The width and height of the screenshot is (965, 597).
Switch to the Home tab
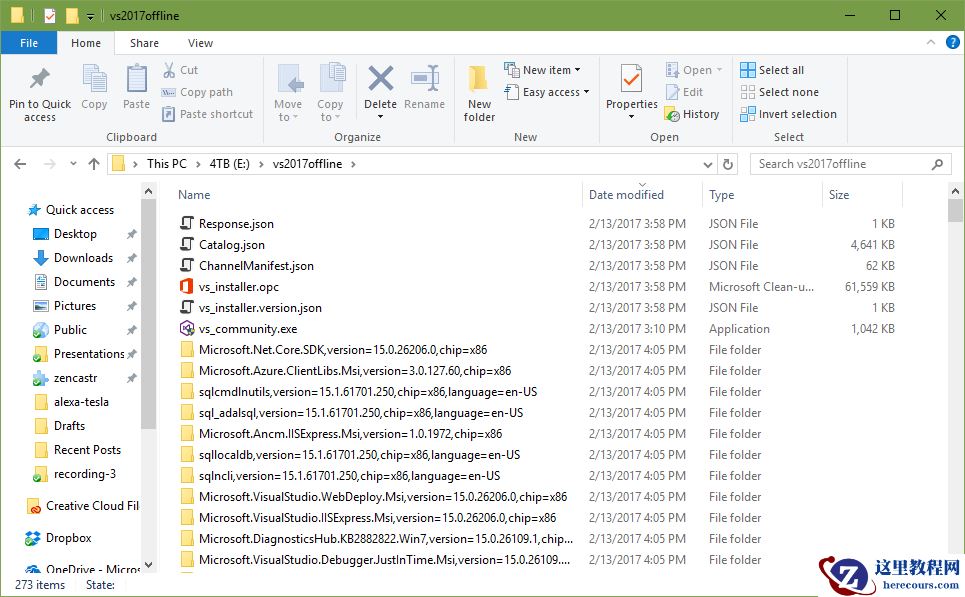86,43
